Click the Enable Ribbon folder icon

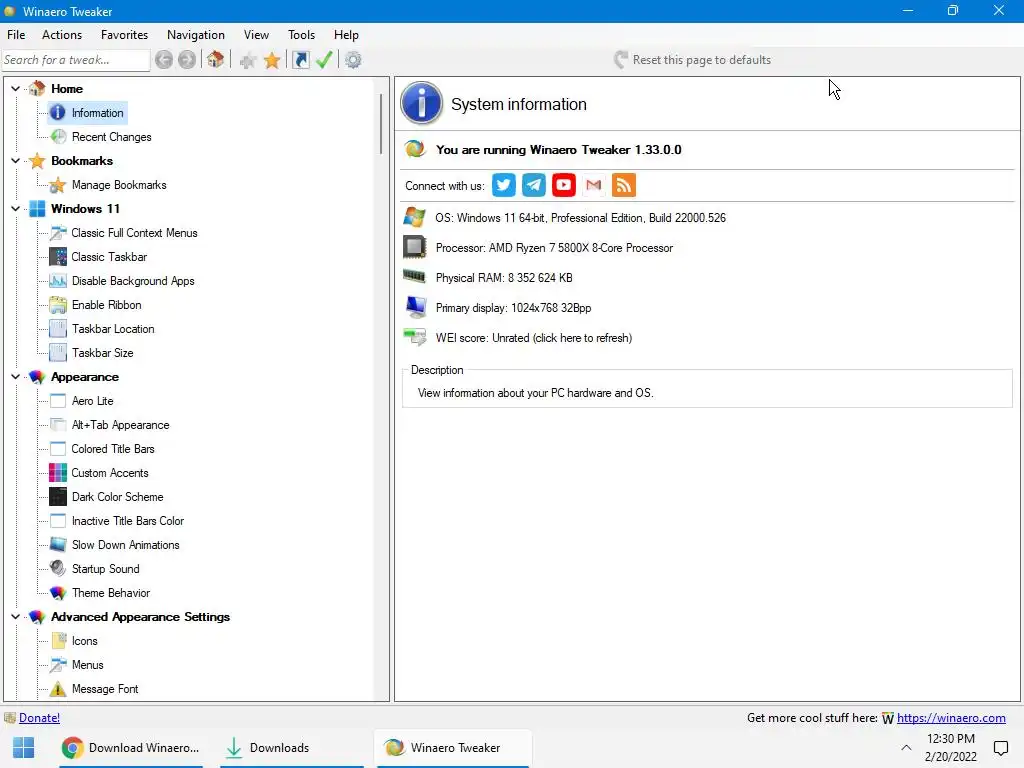tap(58, 305)
